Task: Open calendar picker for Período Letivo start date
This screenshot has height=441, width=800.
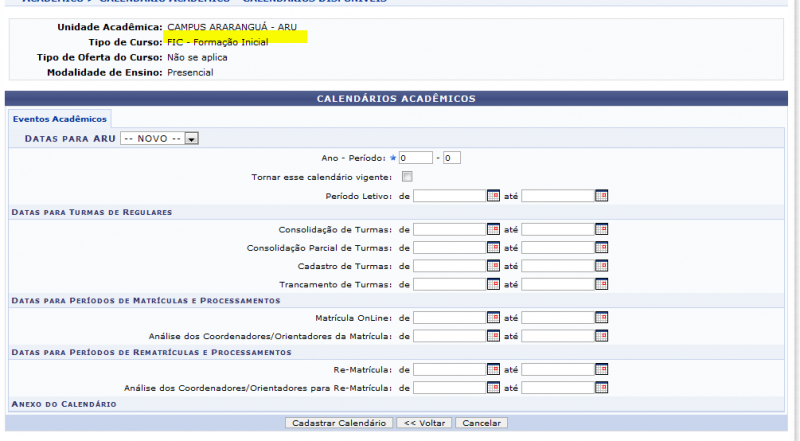Action: point(493,196)
